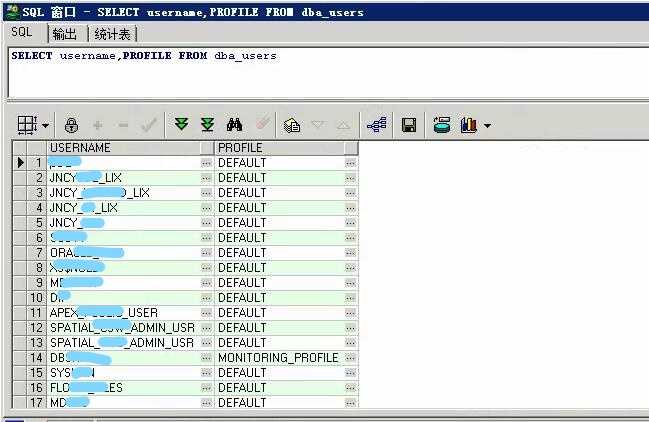The width and height of the screenshot is (649, 422).
Task: Click the chart graph icon
Action: (x=469, y=125)
